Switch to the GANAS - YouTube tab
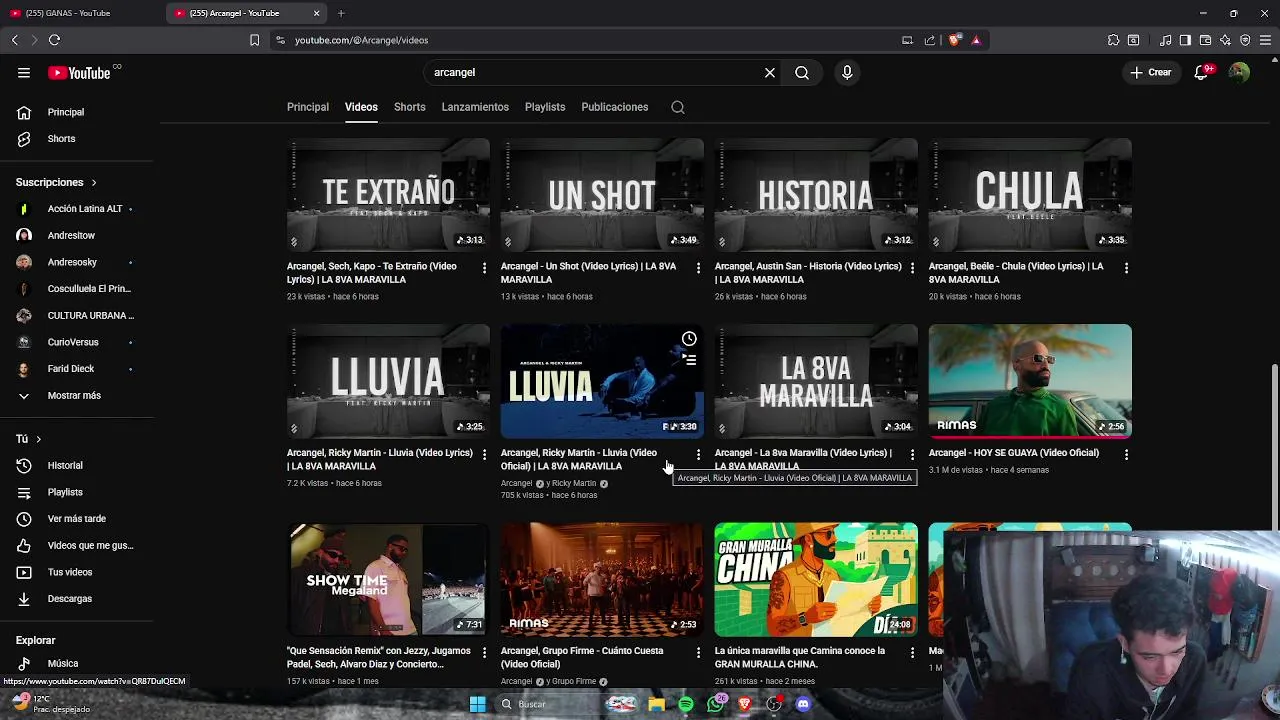This screenshot has height=720, width=1280. 80,13
